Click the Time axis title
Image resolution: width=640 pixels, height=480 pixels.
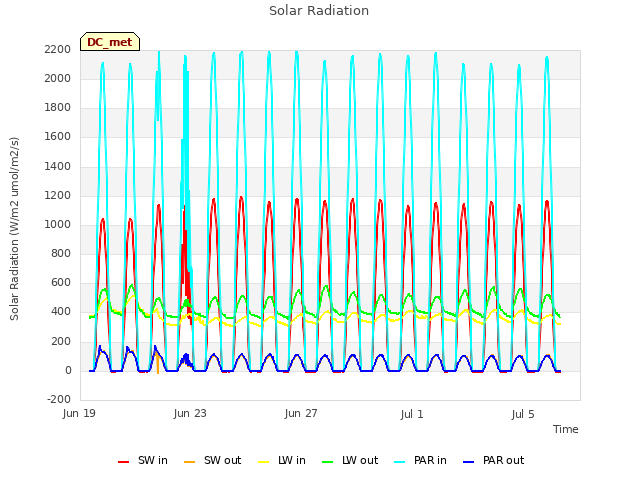coord(566,429)
